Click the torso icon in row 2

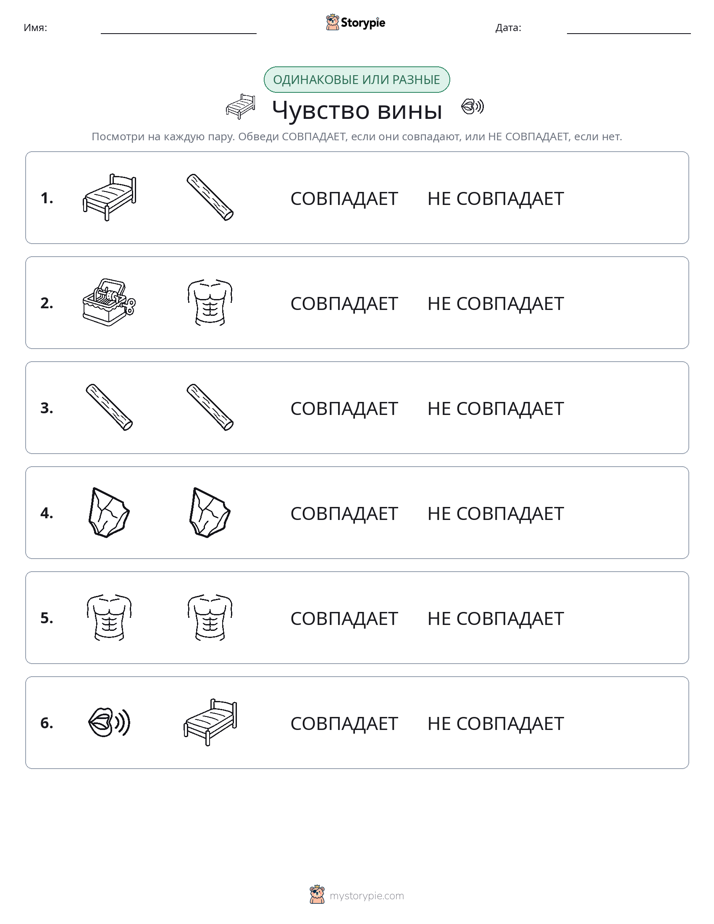pos(210,302)
